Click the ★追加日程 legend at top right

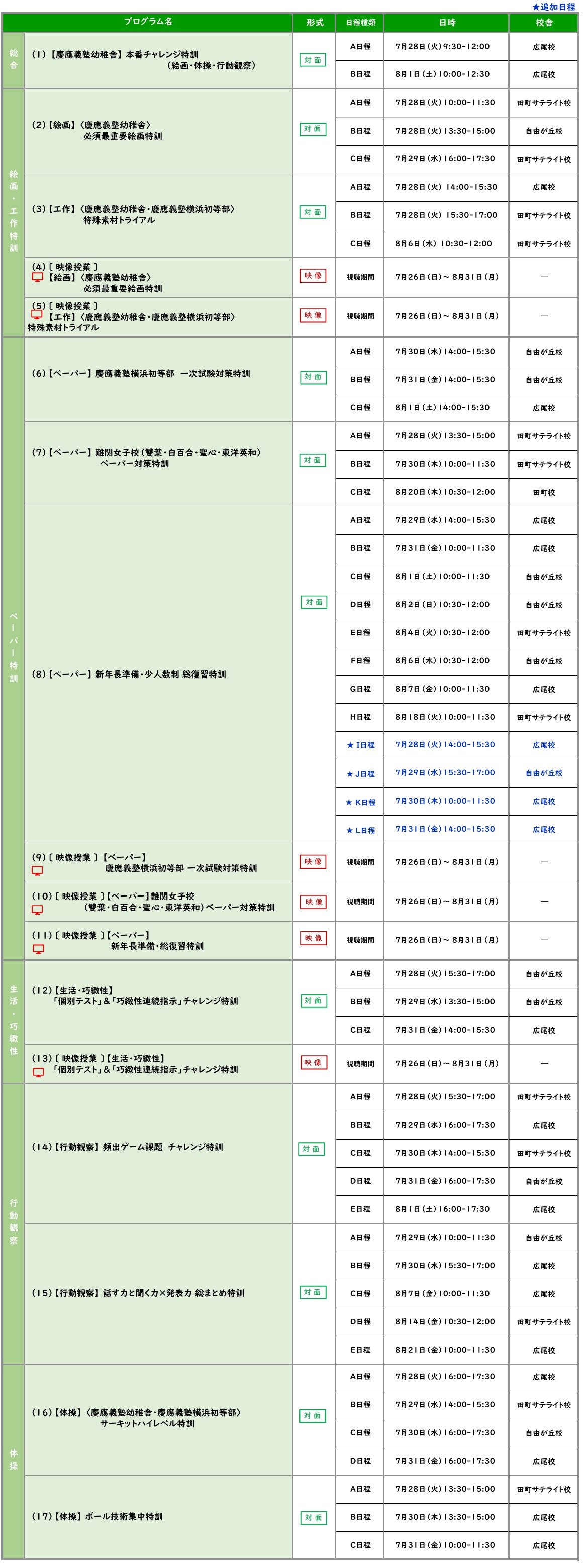coord(553,7)
